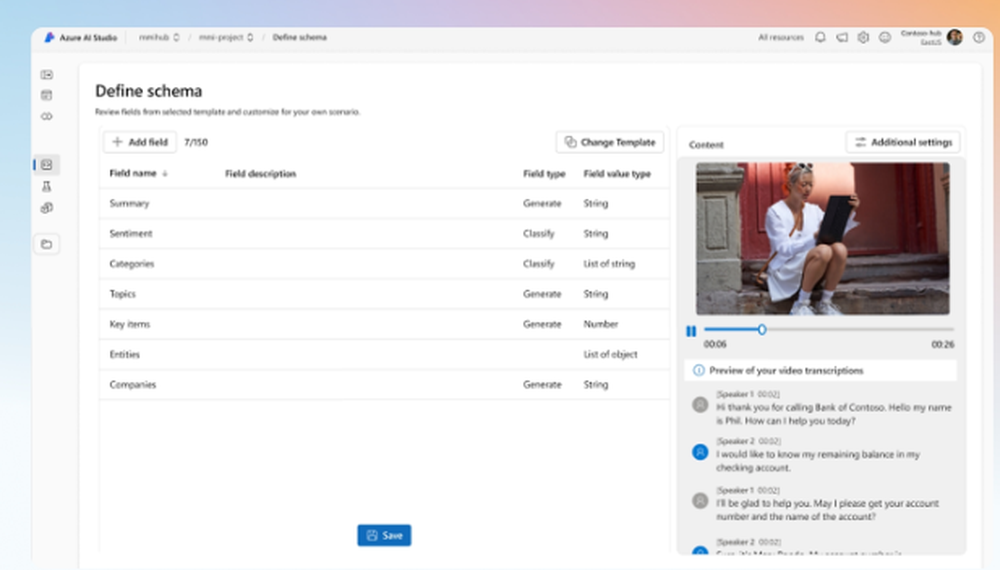
Task: Click the video preview thumbnail
Action: point(823,238)
